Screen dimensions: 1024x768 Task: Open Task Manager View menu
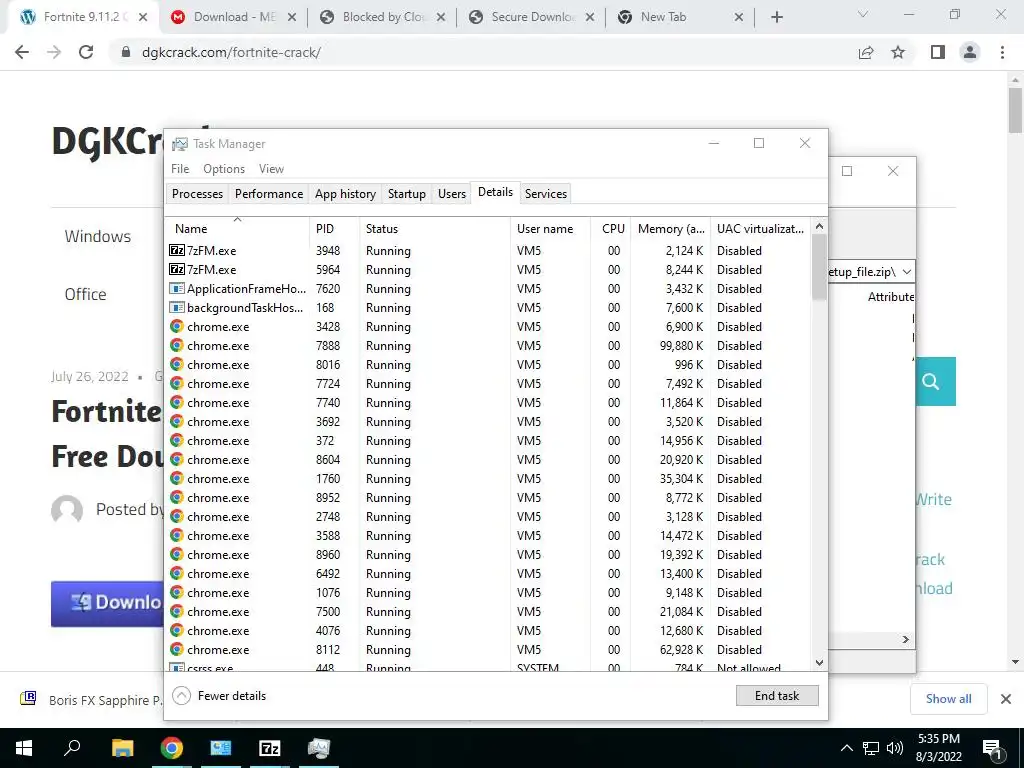pos(271,168)
